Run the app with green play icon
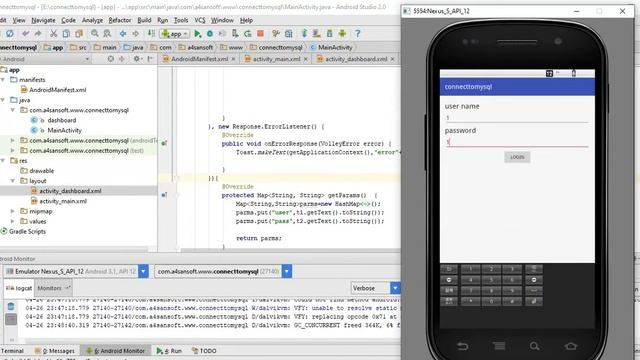 point(198,33)
